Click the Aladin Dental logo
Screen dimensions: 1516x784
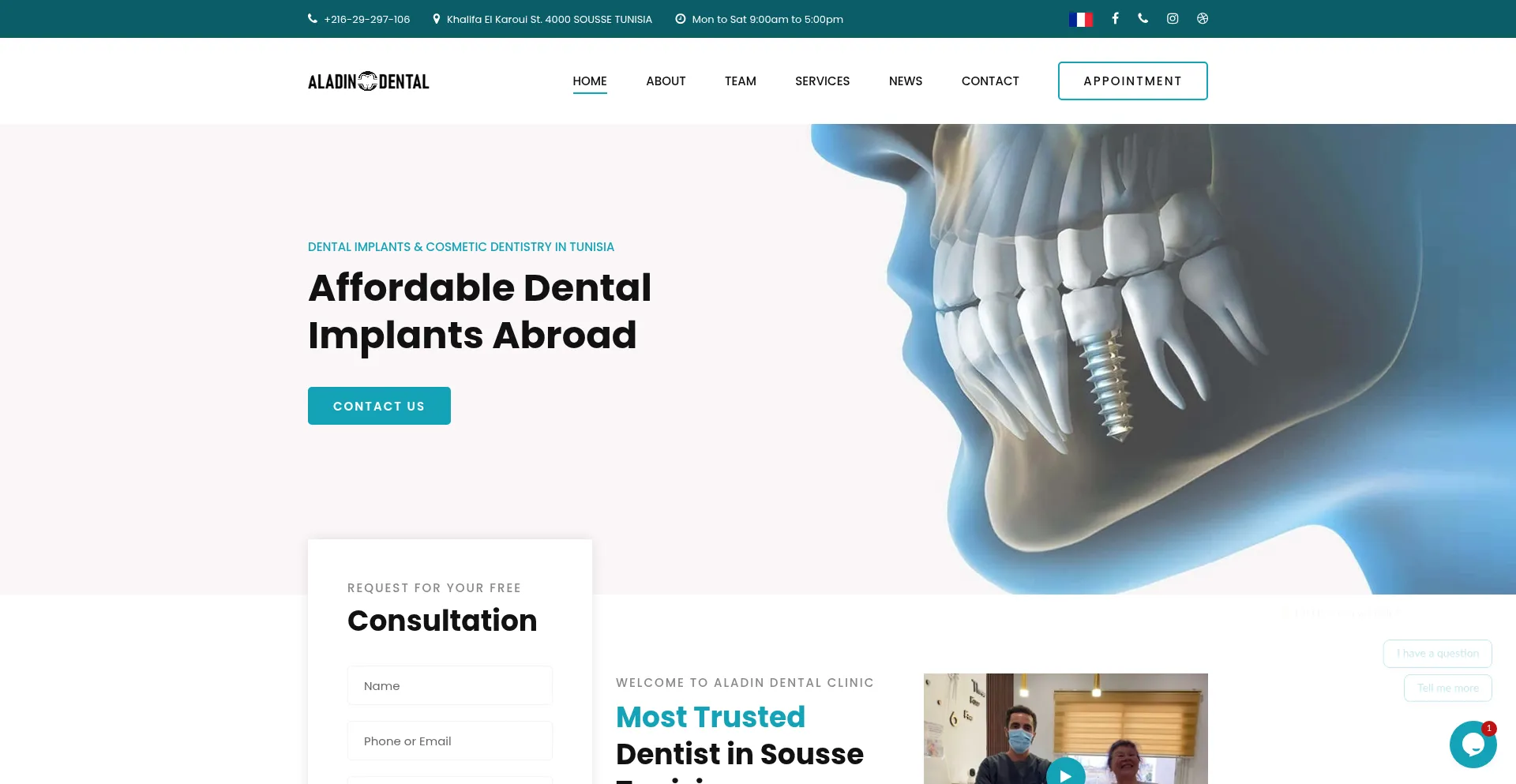pyautogui.click(x=368, y=81)
